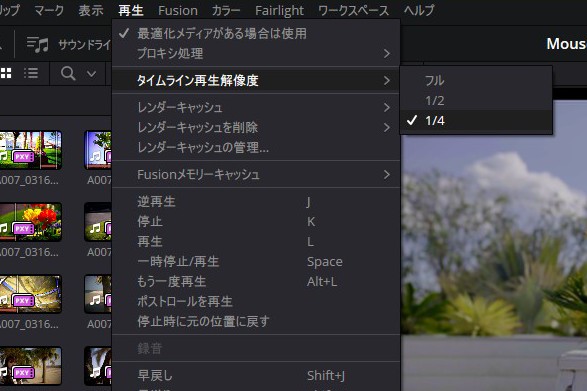Choose 早戻し menu entry
The image size is (587, 391).
point(256,375)
